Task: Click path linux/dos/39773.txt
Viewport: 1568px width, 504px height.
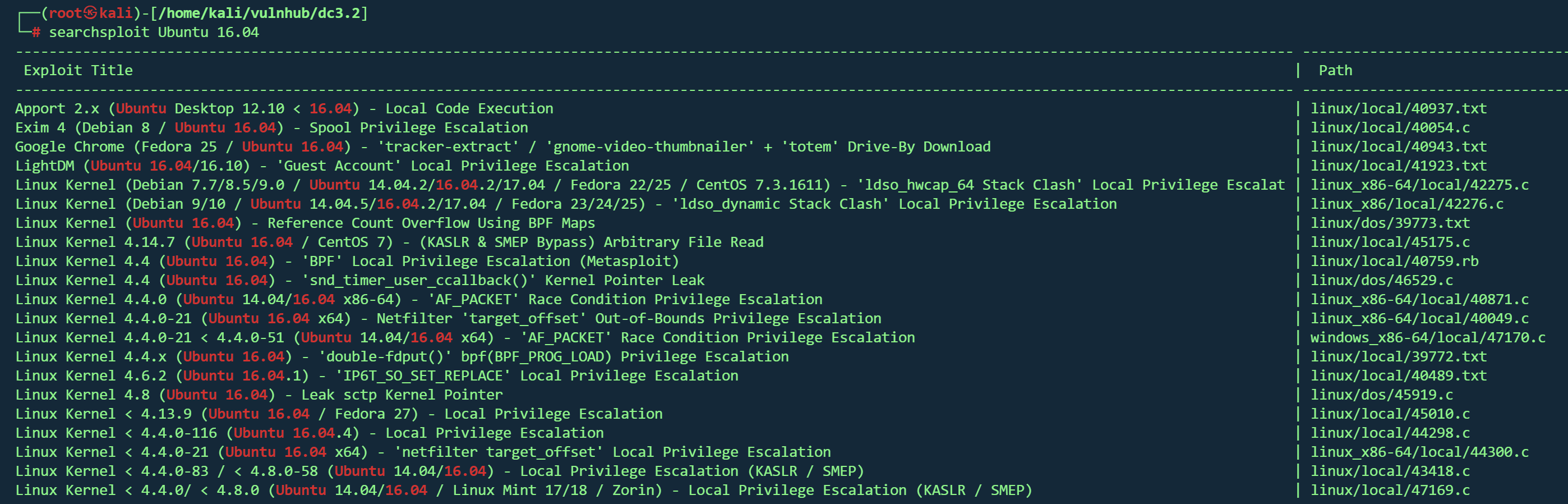Action: 1390,223
